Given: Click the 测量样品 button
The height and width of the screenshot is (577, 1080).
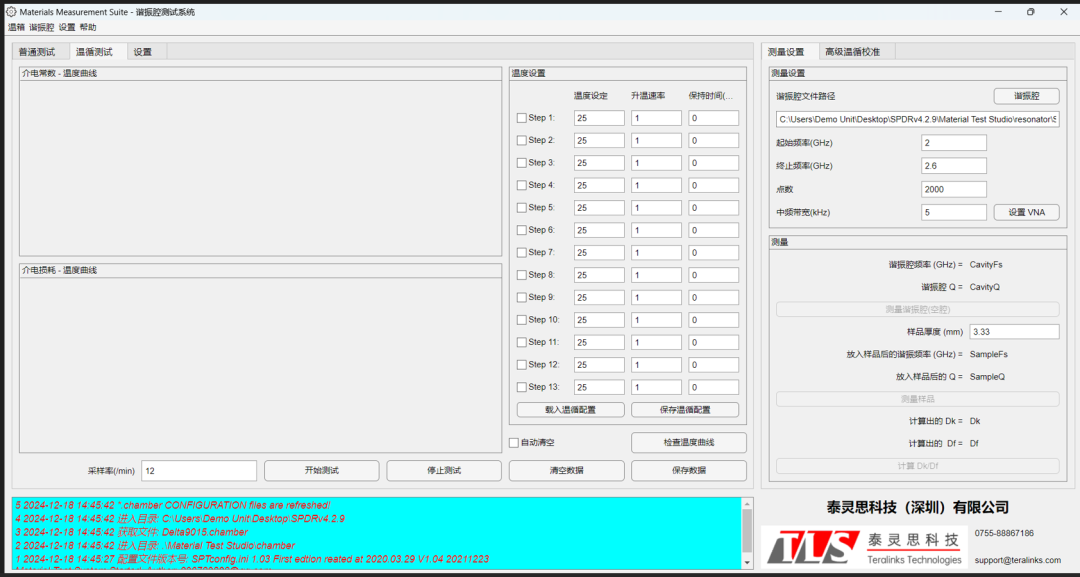Looking at the screenshot, I should tap(917, 399).
